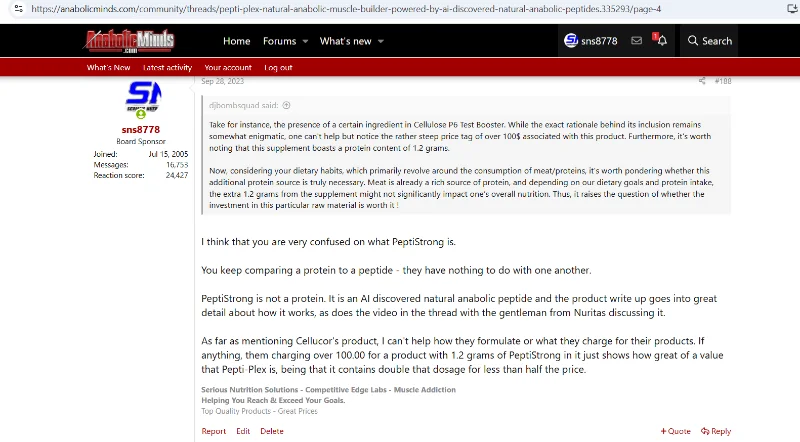Click the online status badge on avatar
This screenshot has width=800, height=442.
pyautogui.click(x=141, y=114)
